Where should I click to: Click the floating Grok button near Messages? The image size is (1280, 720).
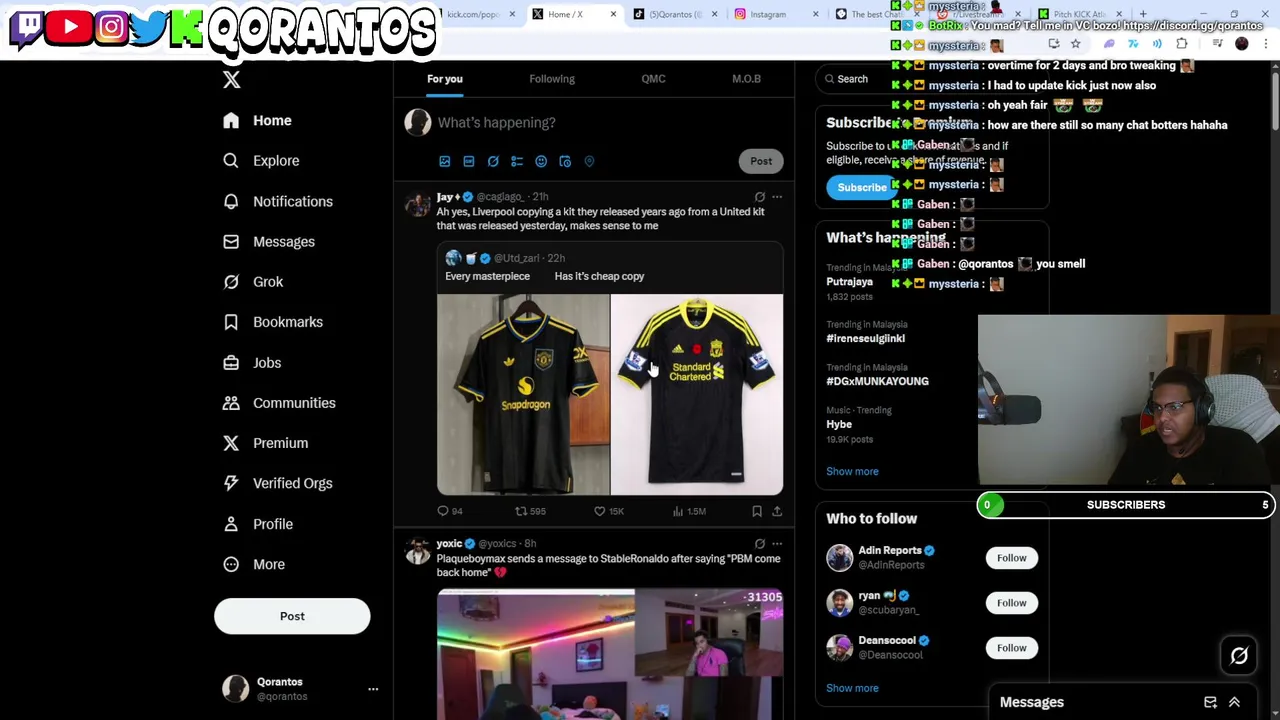(1239, 656)
